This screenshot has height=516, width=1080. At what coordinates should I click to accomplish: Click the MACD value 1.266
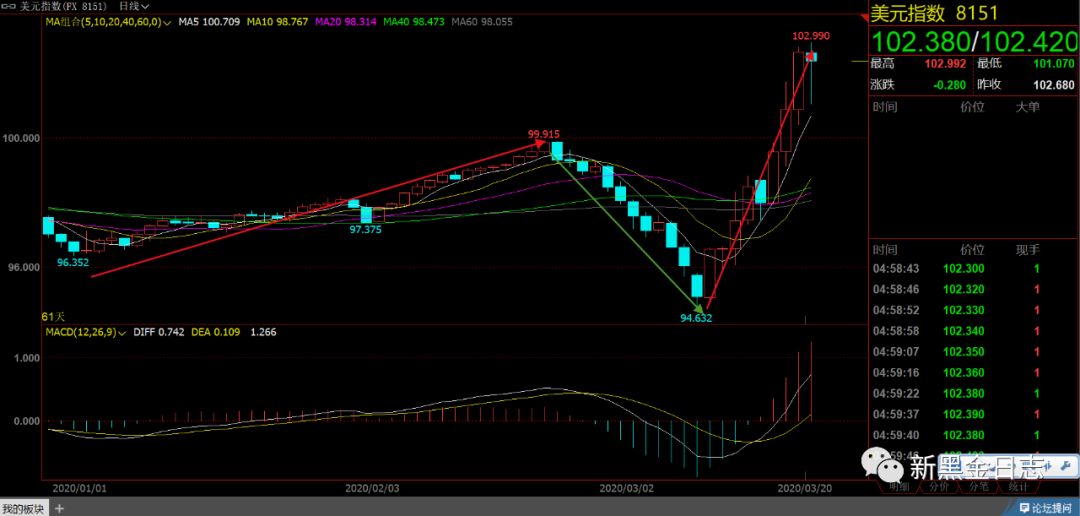click(x=263, y=333)
